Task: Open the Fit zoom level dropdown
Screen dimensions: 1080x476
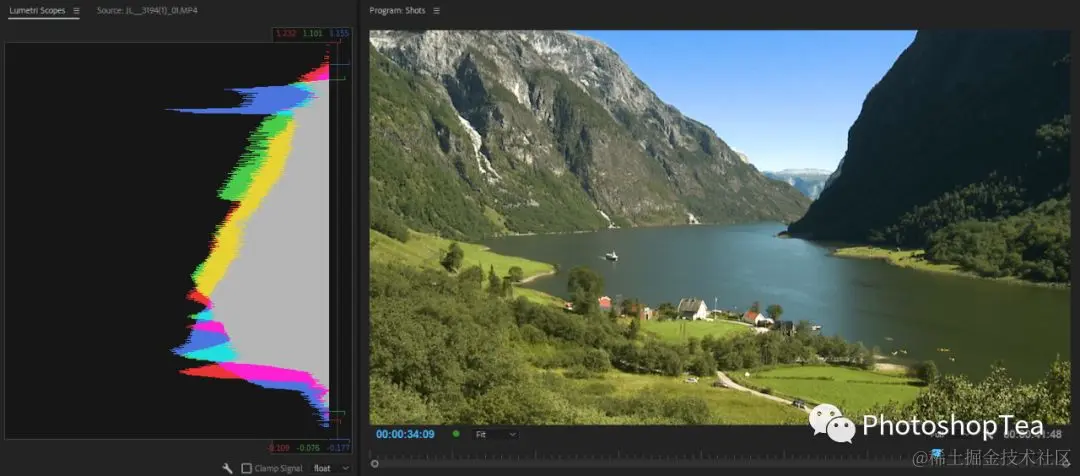Action: pyautogui.click(x=496, y=435)
